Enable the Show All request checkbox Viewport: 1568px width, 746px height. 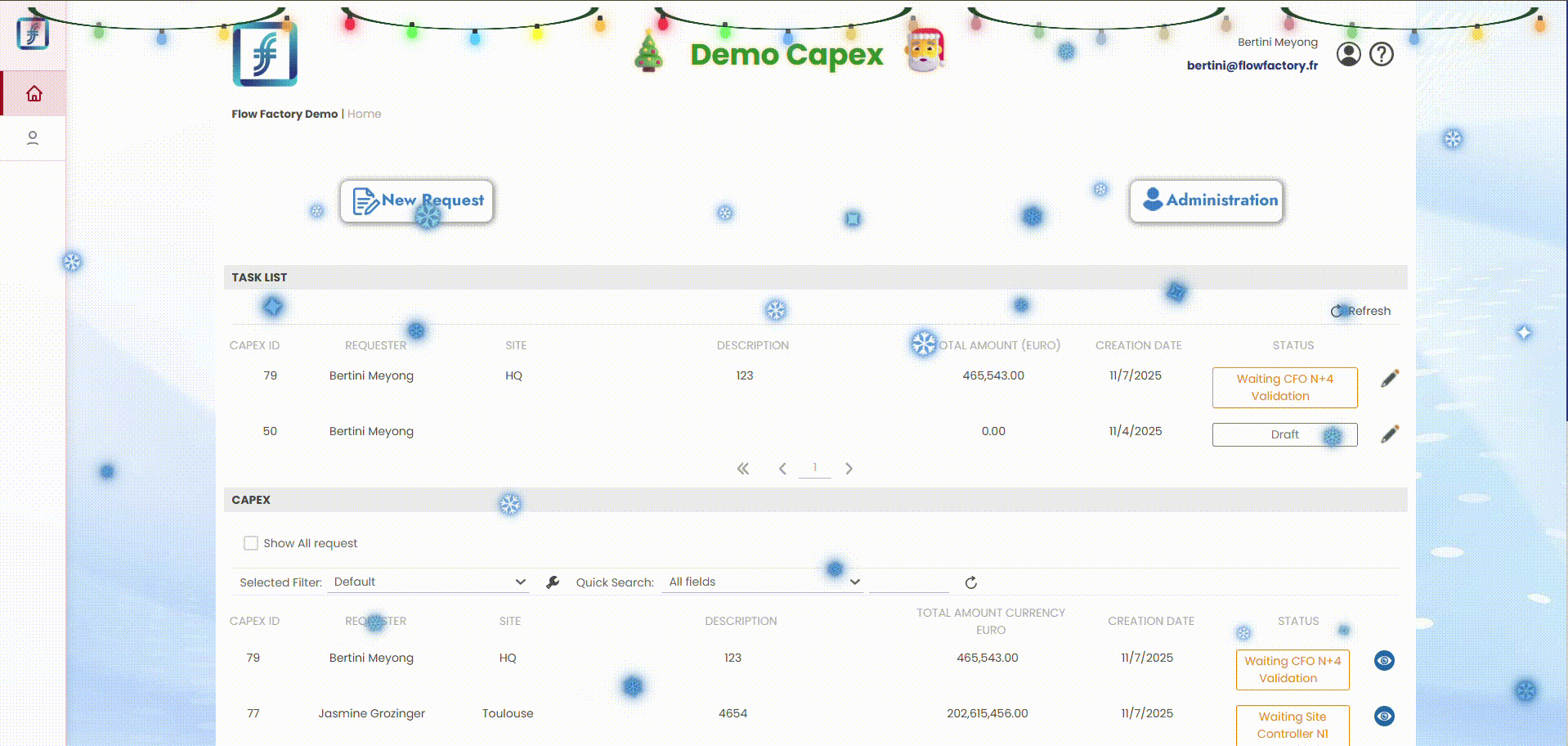pyautogui.click(x=251, y=543)
